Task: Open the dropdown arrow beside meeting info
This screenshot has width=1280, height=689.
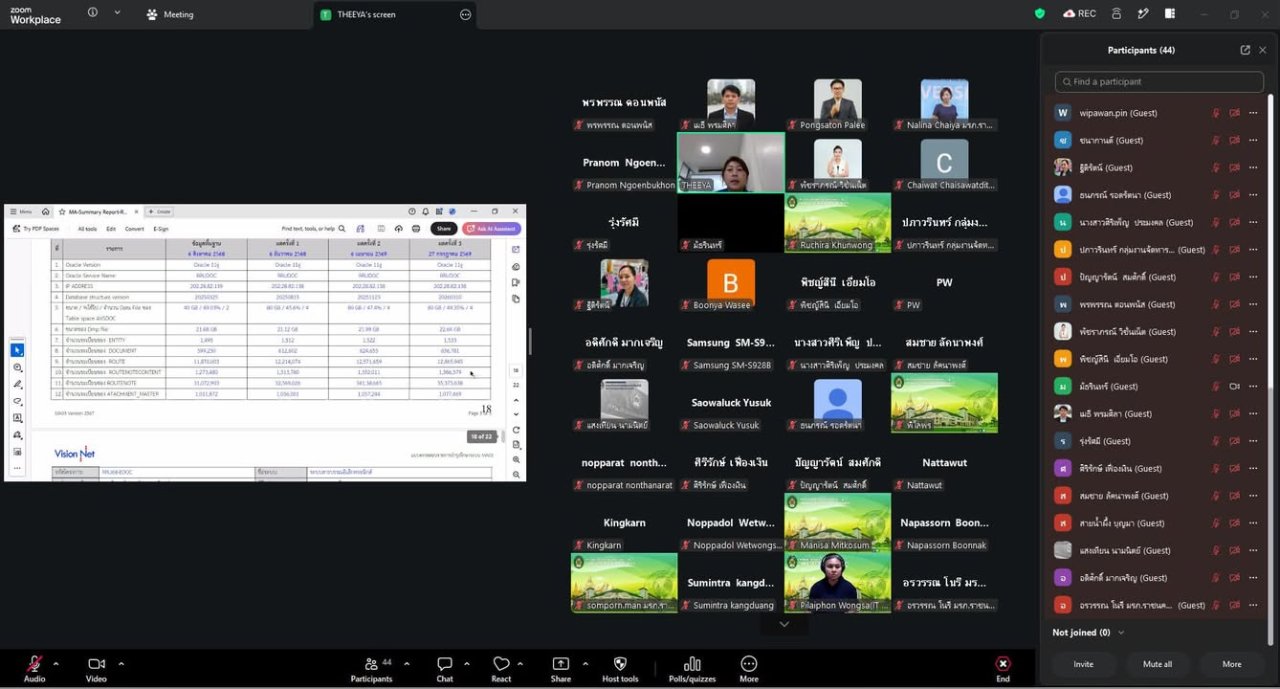Action: 117,13
